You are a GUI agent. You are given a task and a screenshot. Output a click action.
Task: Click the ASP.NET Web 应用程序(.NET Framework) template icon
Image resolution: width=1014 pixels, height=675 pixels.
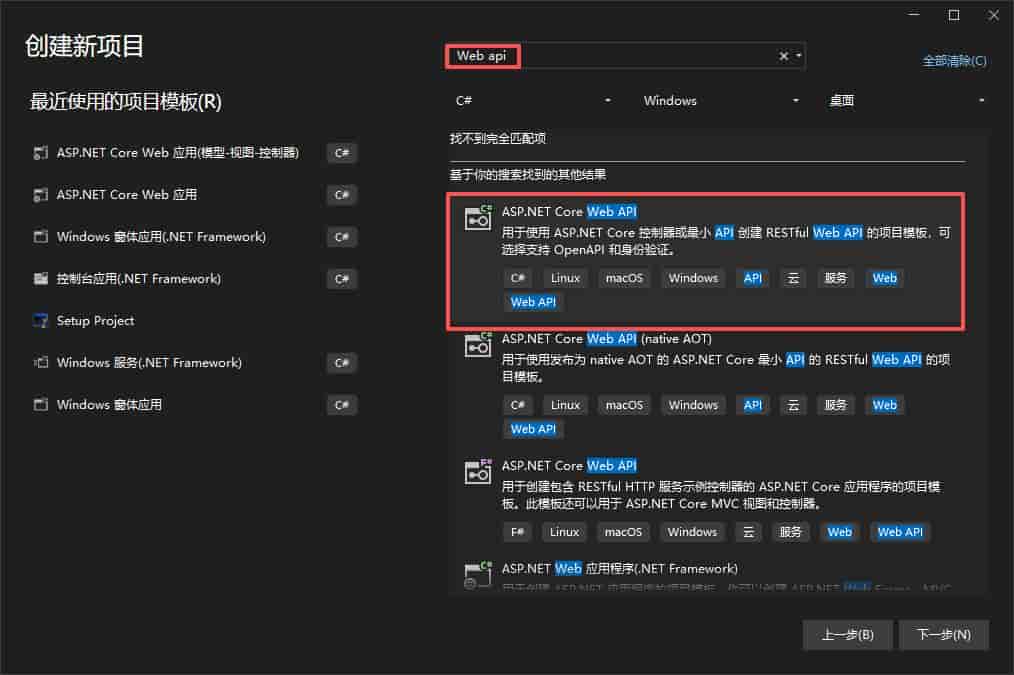[x=479, y=575]
